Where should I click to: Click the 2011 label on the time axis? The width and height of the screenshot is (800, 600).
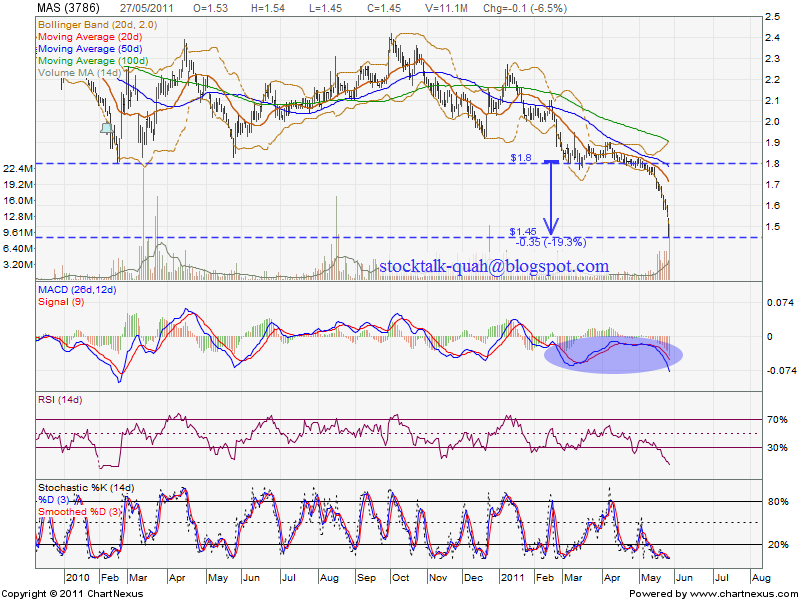point(512,578)
